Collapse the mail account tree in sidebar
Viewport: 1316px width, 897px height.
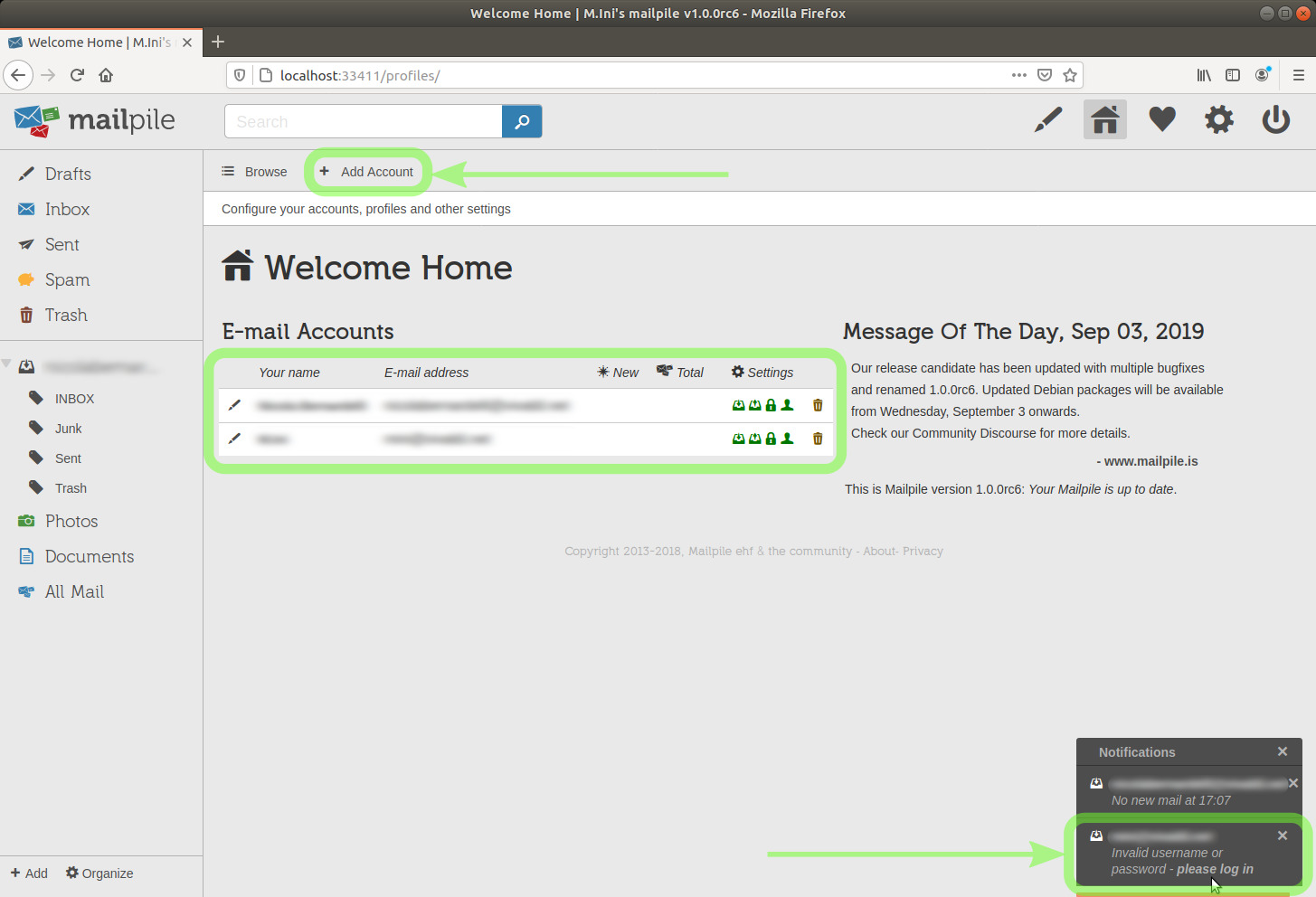[6, 364]
